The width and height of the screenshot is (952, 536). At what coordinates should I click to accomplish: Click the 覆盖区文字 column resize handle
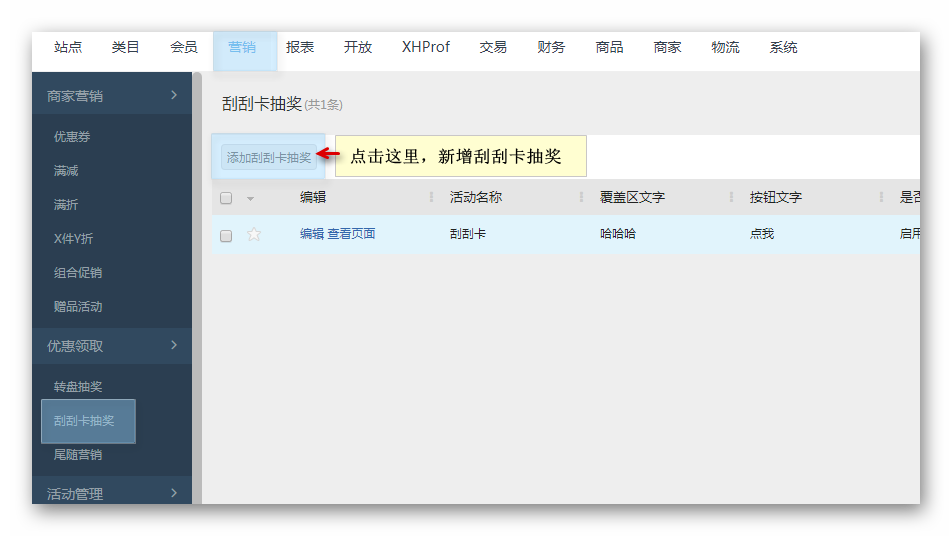731,197
